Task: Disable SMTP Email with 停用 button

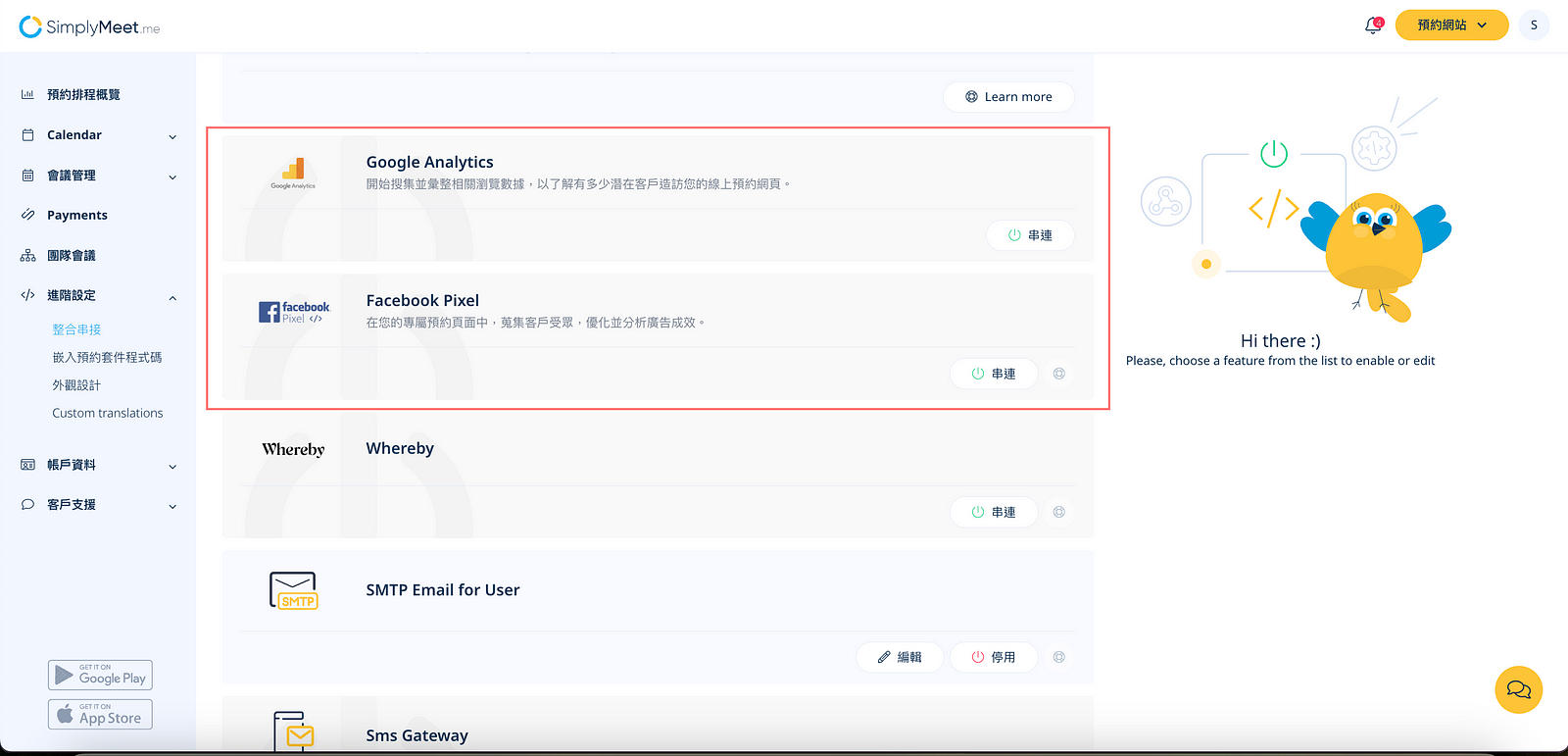Action: (994, 657)
